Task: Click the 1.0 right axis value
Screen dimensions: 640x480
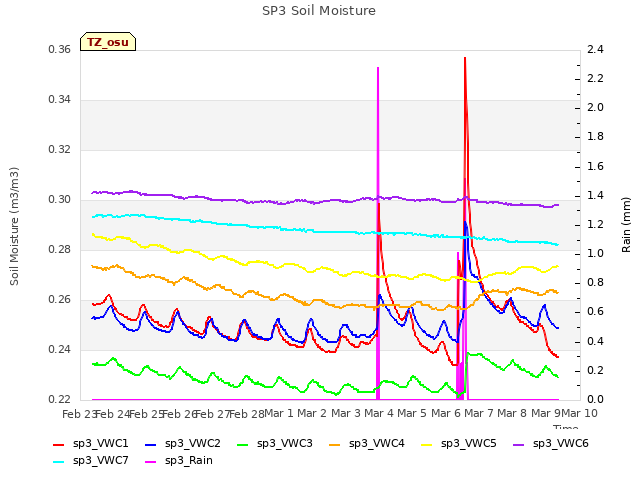Action: pyautogui.click(x=595, y=253)
